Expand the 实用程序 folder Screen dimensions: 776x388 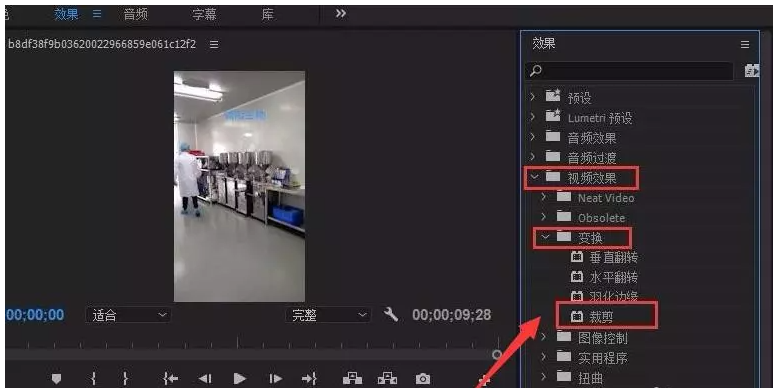click(544, 357)
